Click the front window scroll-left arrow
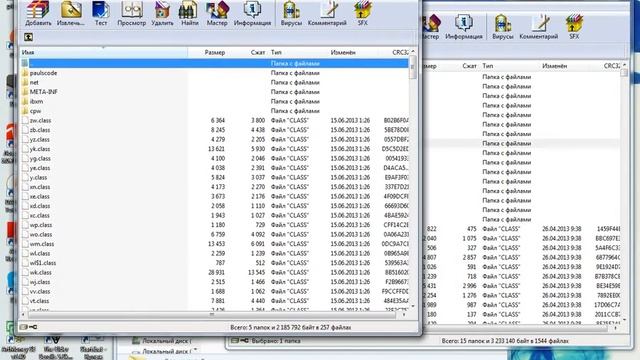The width and height of the screenshot is (640, 360). 23,314
